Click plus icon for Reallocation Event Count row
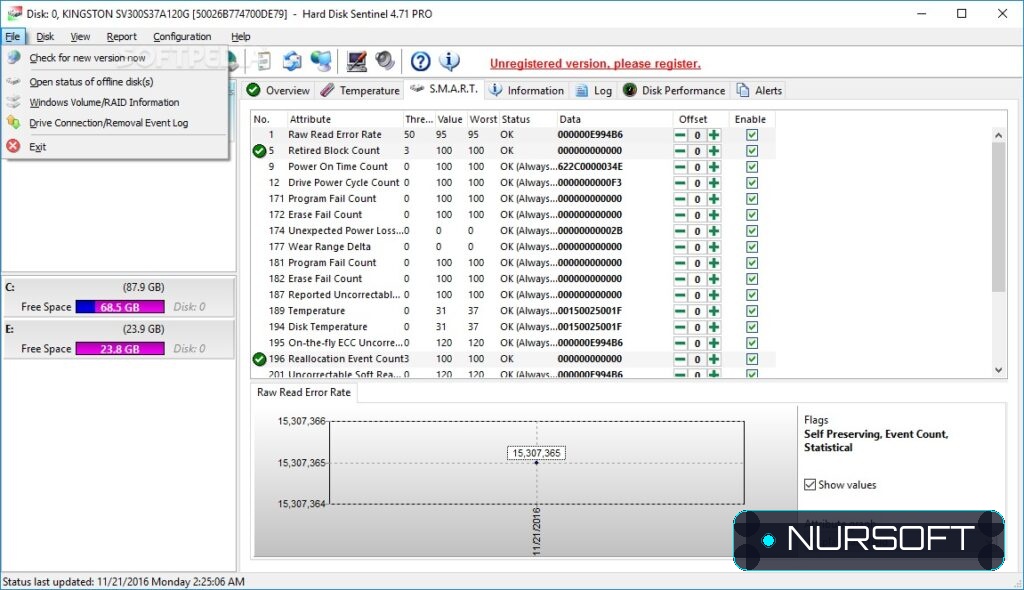Screen dimensions: 1024x590 (x=714, y=359)
